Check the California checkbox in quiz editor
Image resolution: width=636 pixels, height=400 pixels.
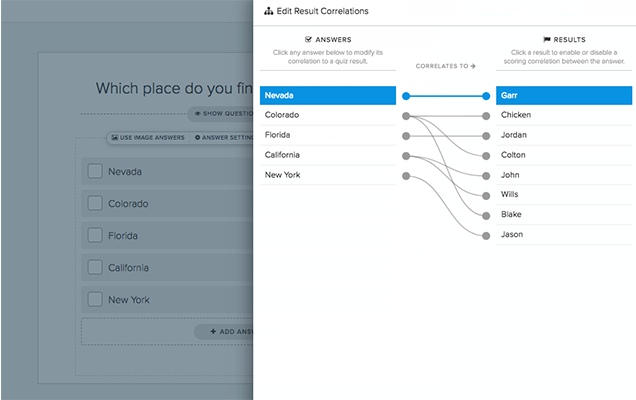point(95,267)
